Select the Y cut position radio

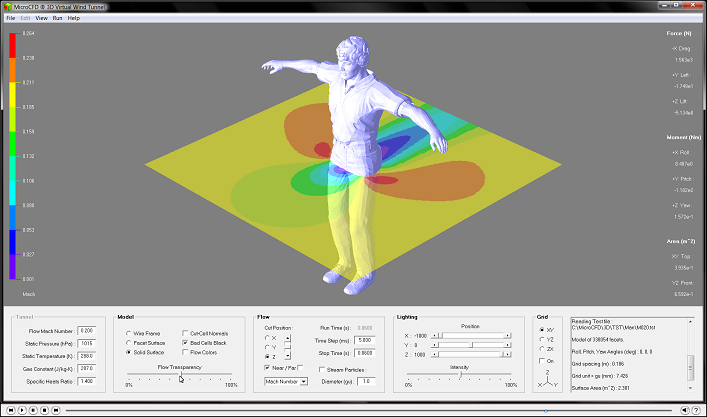point(267,347)
